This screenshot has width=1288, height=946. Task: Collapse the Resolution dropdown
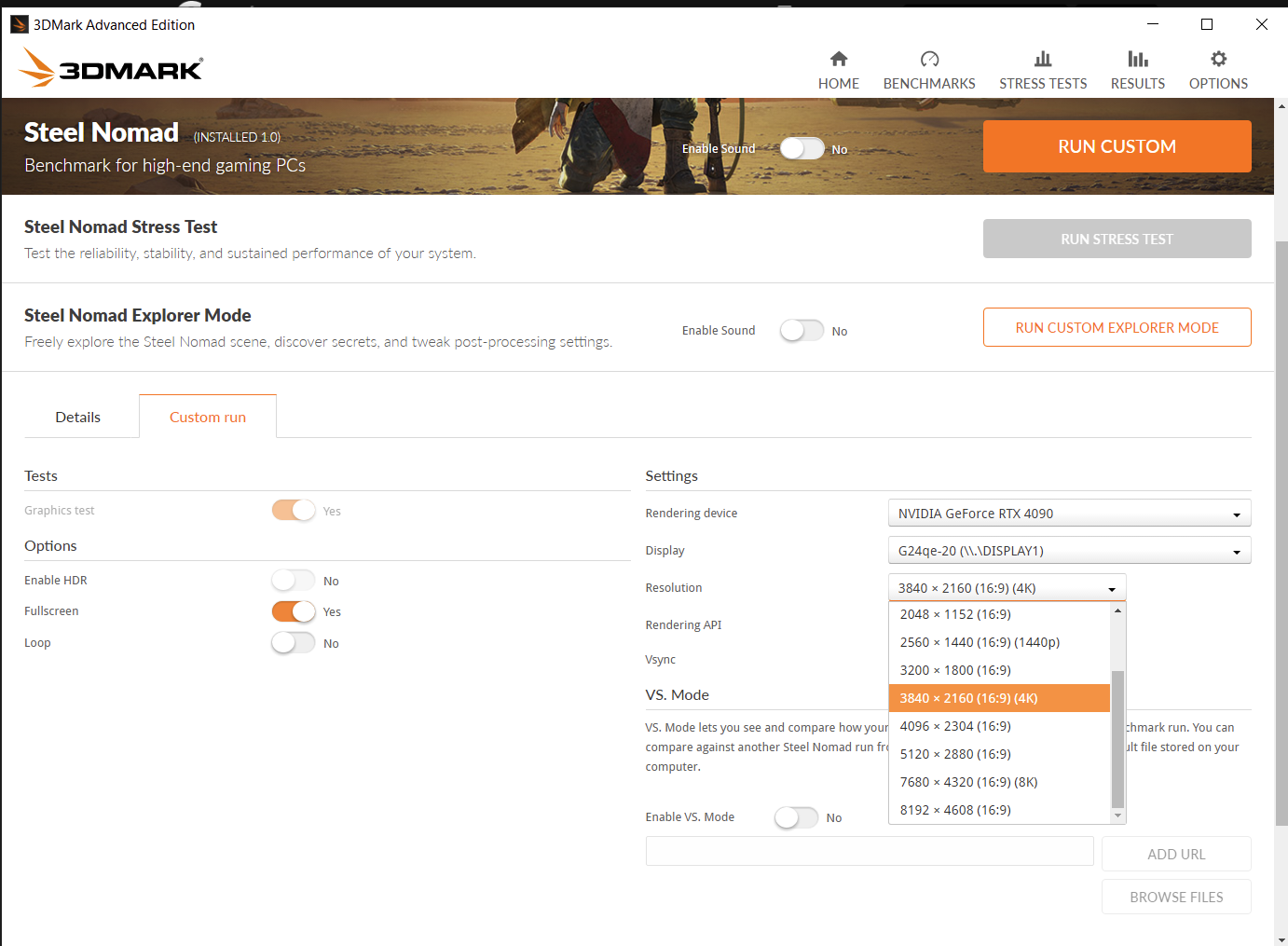coord(1007,588)
